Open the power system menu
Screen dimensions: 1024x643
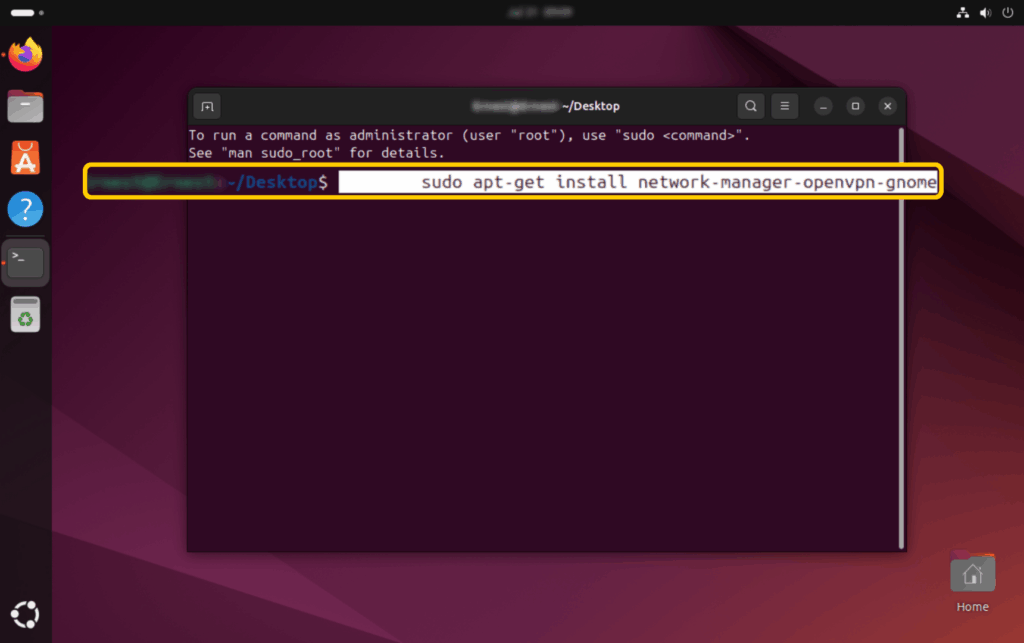click(x=1005, y=13)
